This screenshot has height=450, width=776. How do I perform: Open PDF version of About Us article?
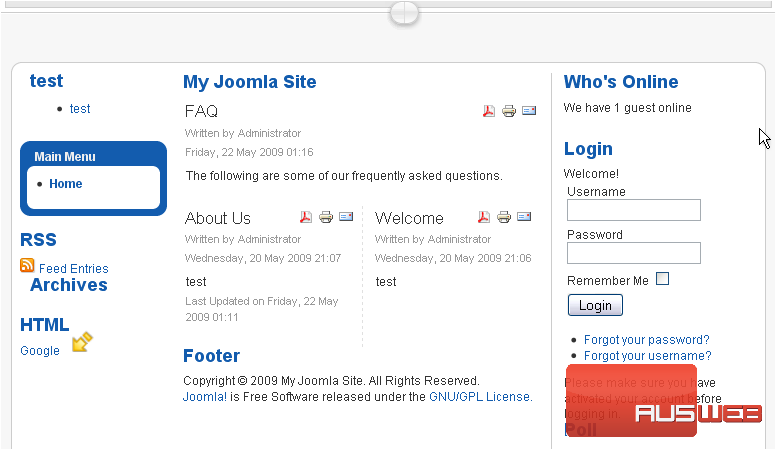tap(306, 217)
